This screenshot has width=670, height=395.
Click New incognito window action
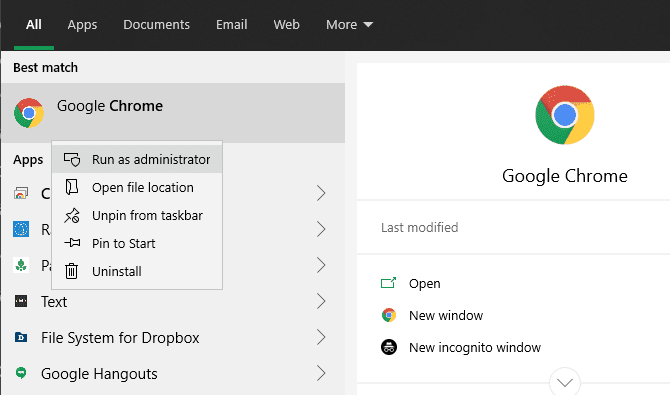pos(475,348)
